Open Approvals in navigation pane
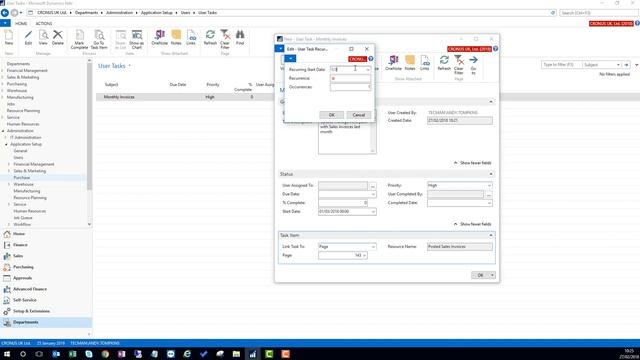The width and height of the screenshot is (640, 360). tap(22, 278)
